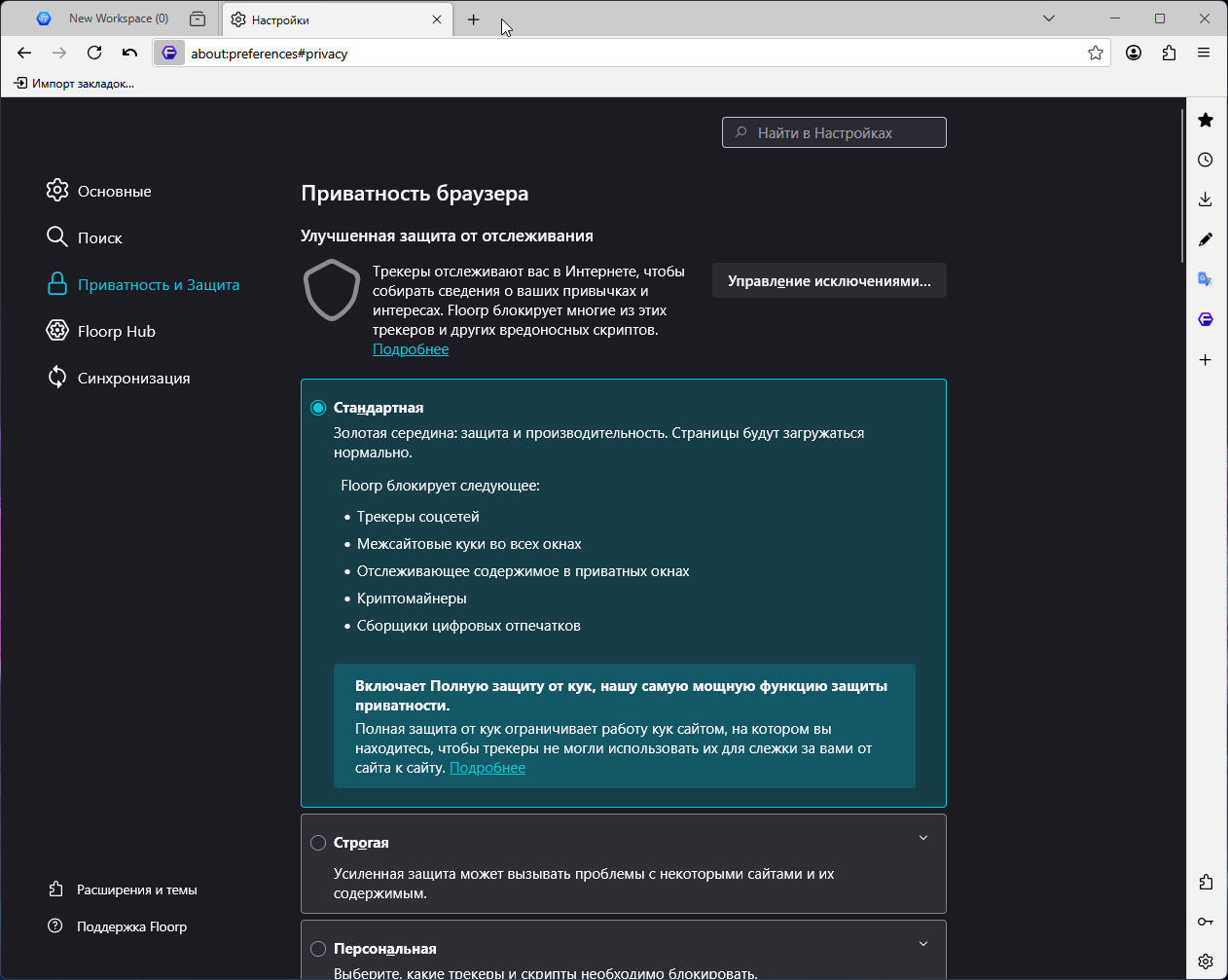Open the list all tabs dropdown
Image resolution: width=1228 pixels, height=980 pixels.
coord(1048,18)
